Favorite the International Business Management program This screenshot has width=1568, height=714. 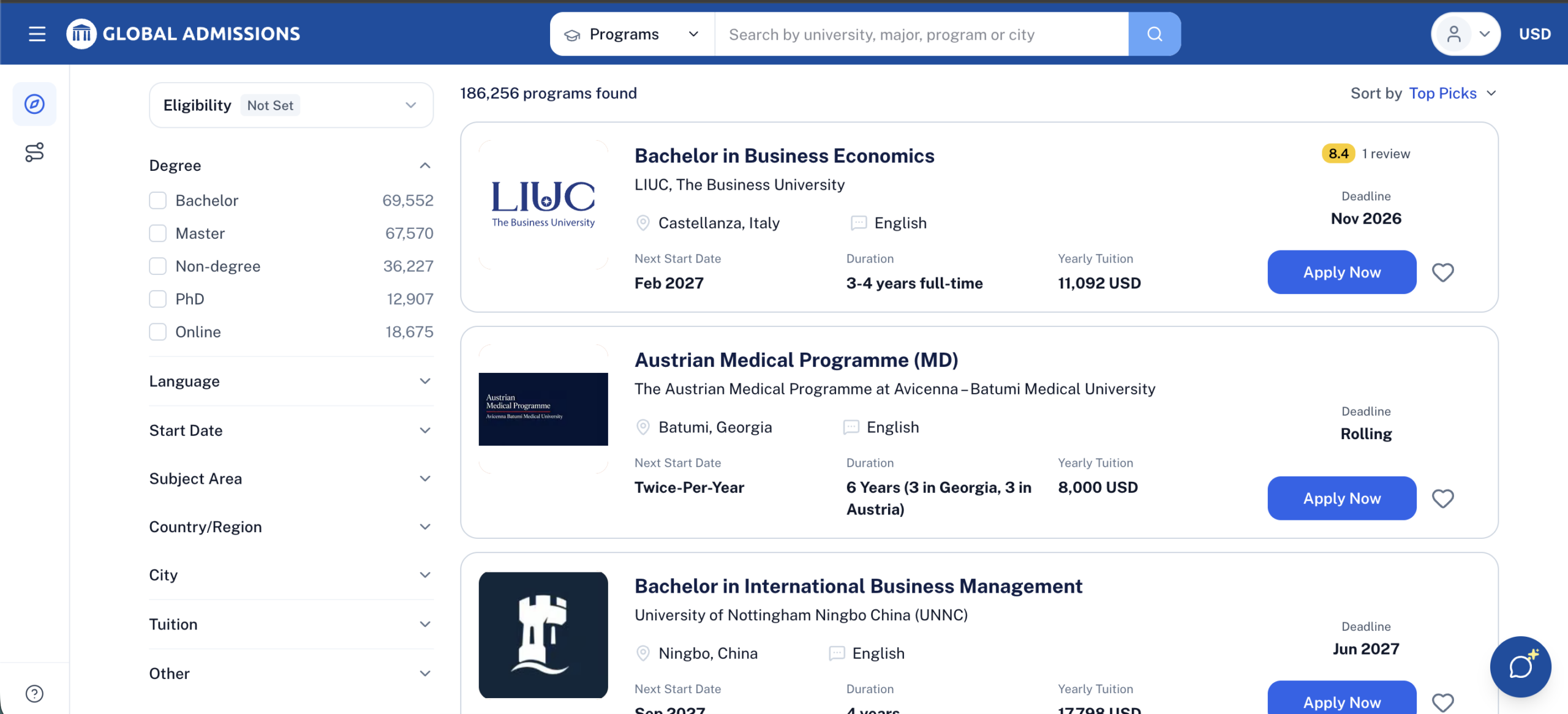pyautogui.click(x=1443, y=702)
